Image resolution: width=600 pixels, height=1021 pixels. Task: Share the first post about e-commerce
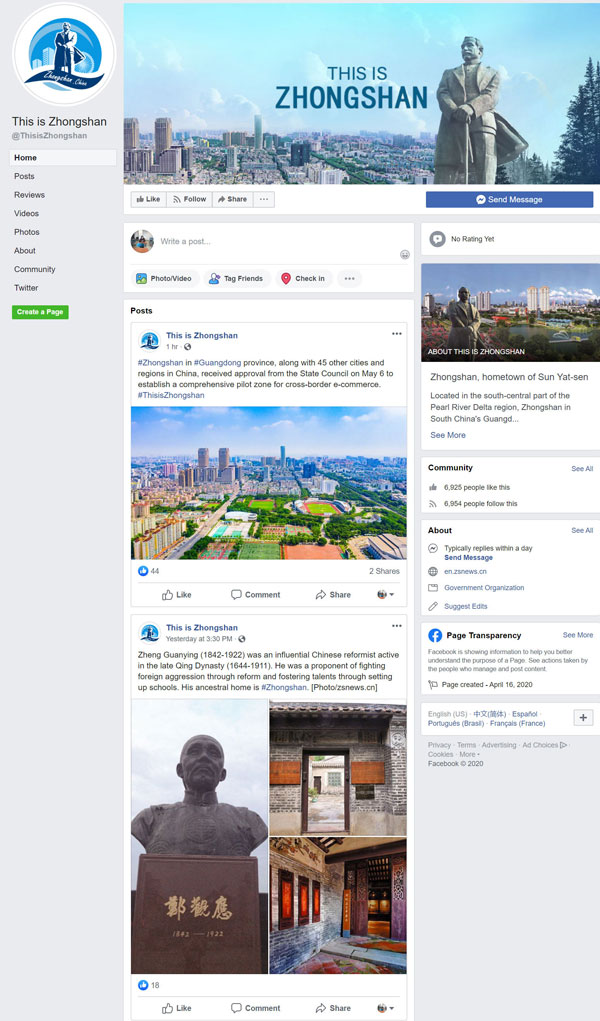333,594
